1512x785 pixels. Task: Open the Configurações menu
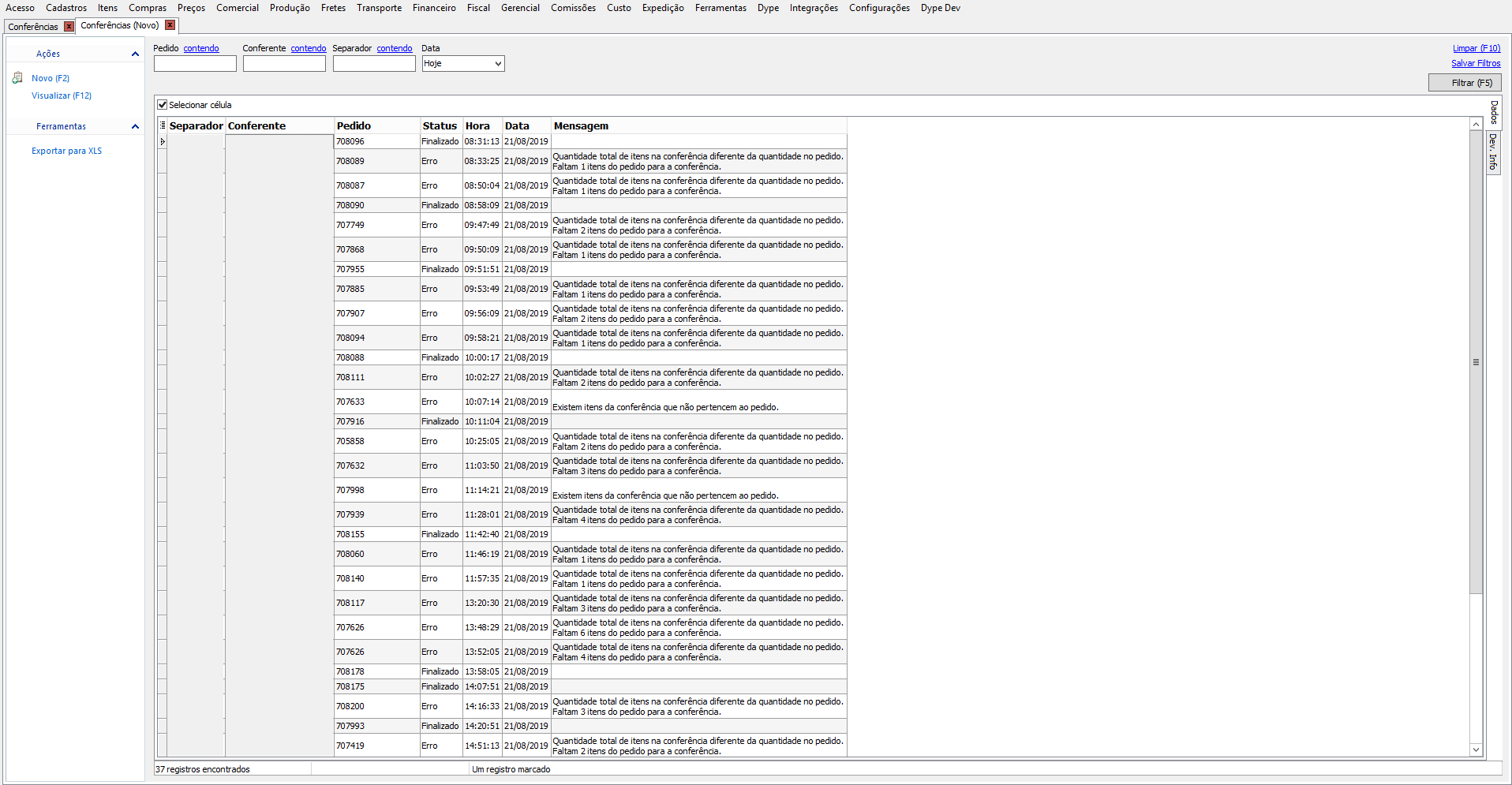[x=879, y=8]
